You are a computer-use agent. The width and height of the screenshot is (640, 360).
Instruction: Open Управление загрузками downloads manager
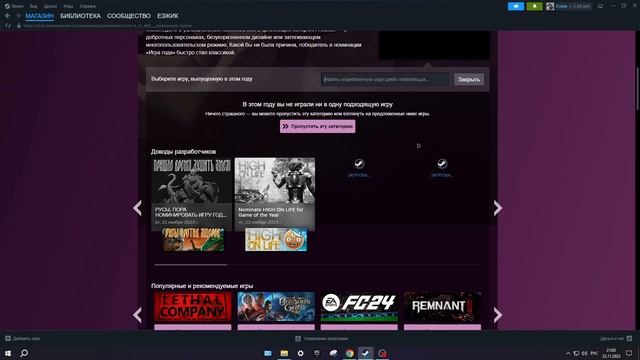coord(322,338)
